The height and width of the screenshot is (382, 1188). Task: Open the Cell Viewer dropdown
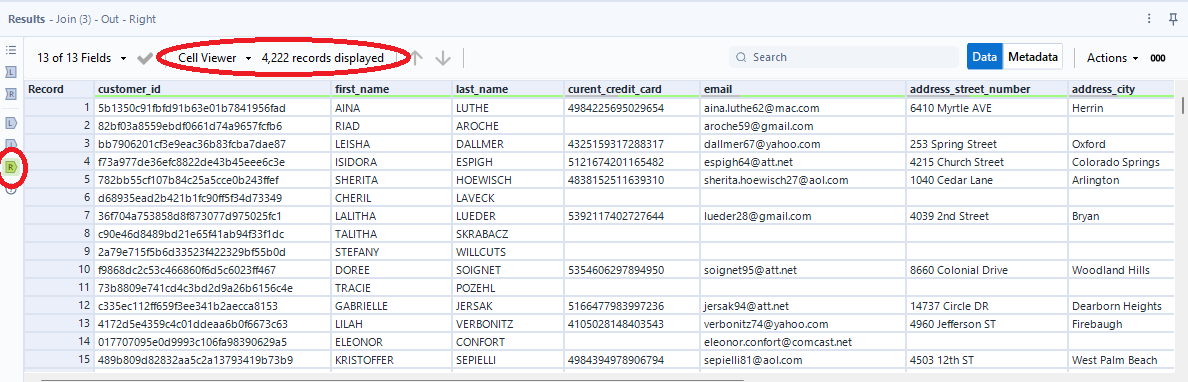pos(215,58)
